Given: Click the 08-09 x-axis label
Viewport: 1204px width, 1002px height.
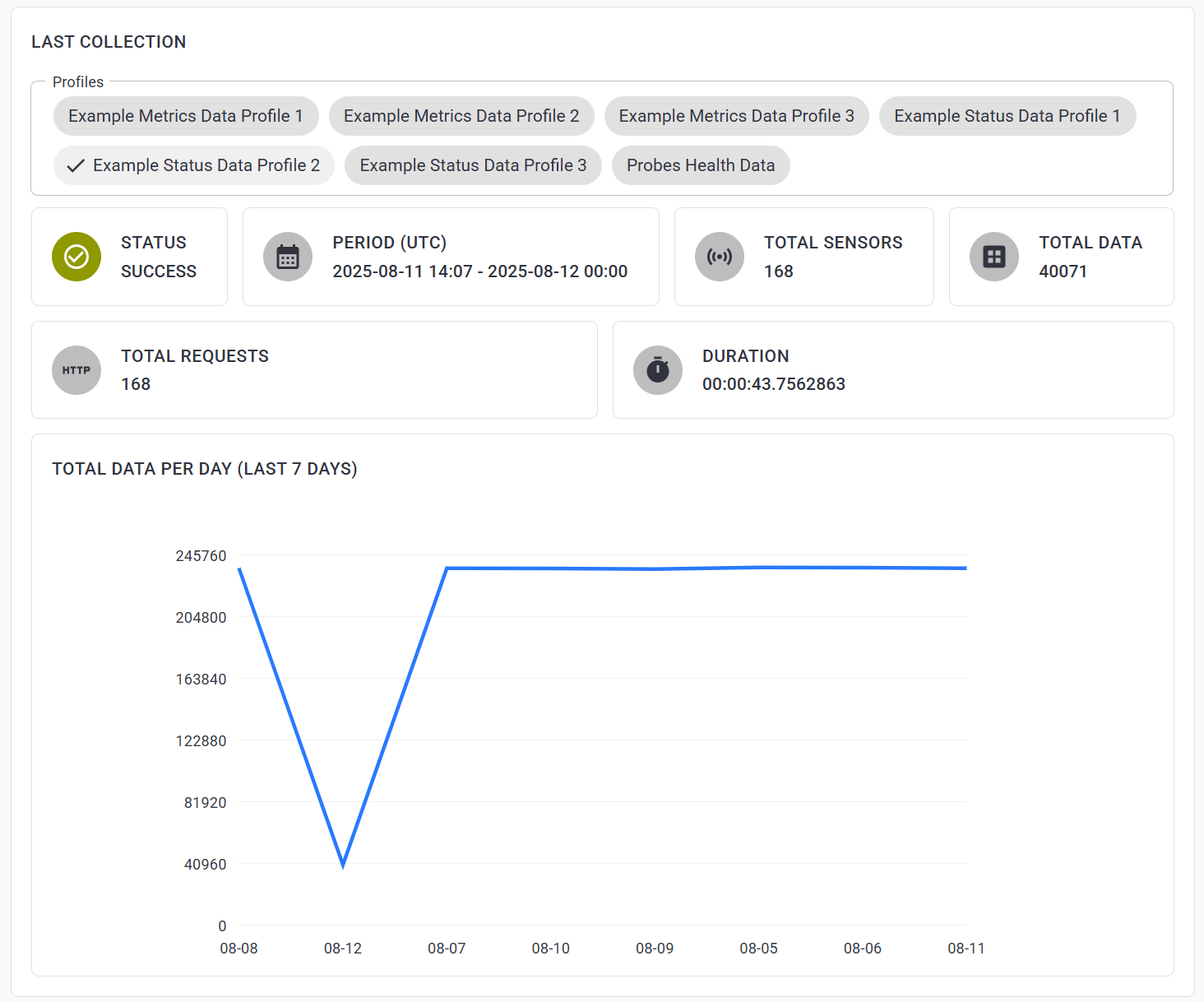Looking at the screenshot, I should [x=655, y=949].
